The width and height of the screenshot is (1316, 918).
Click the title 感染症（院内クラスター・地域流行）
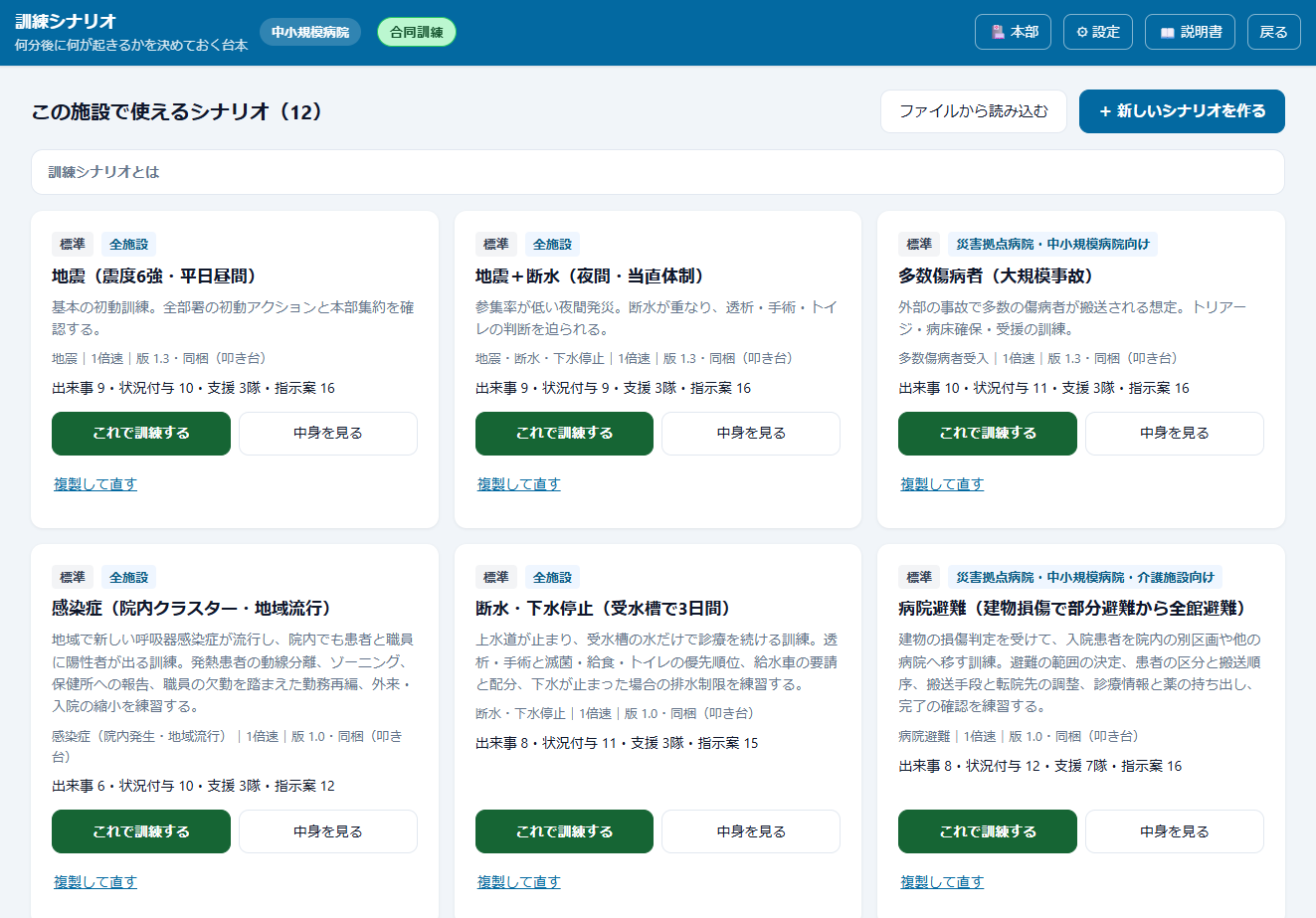191,609
